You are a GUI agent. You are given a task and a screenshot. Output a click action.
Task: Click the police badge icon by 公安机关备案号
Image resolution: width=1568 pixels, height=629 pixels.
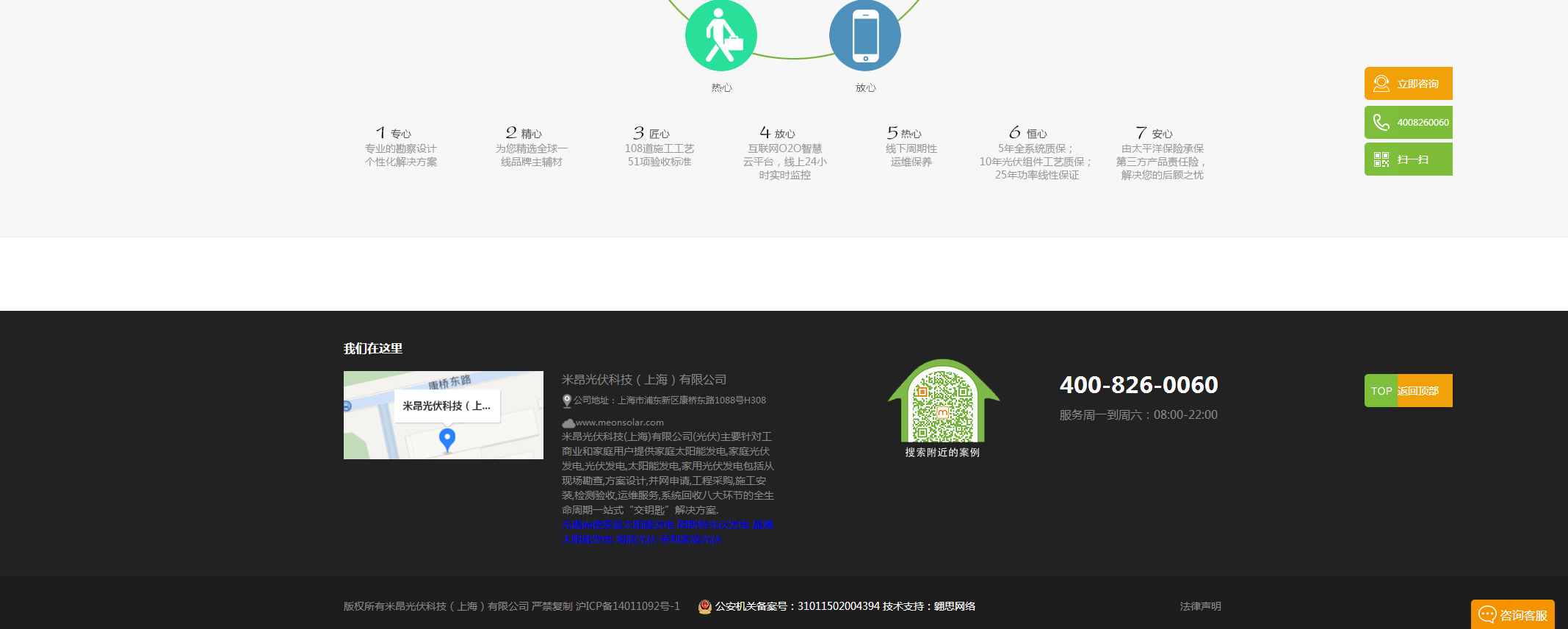click(x=704, y=606)
